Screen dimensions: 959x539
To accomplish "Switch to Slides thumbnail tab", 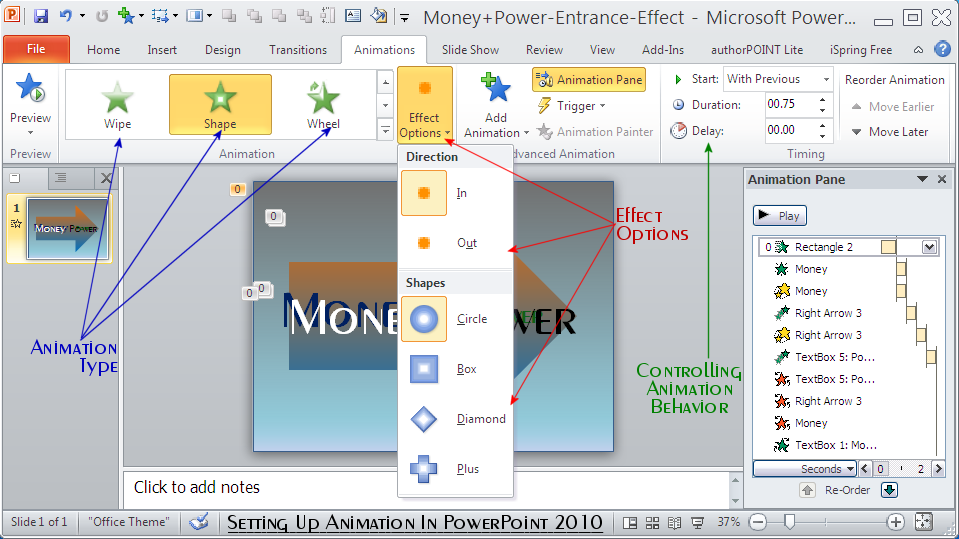I will pos(15,178).
